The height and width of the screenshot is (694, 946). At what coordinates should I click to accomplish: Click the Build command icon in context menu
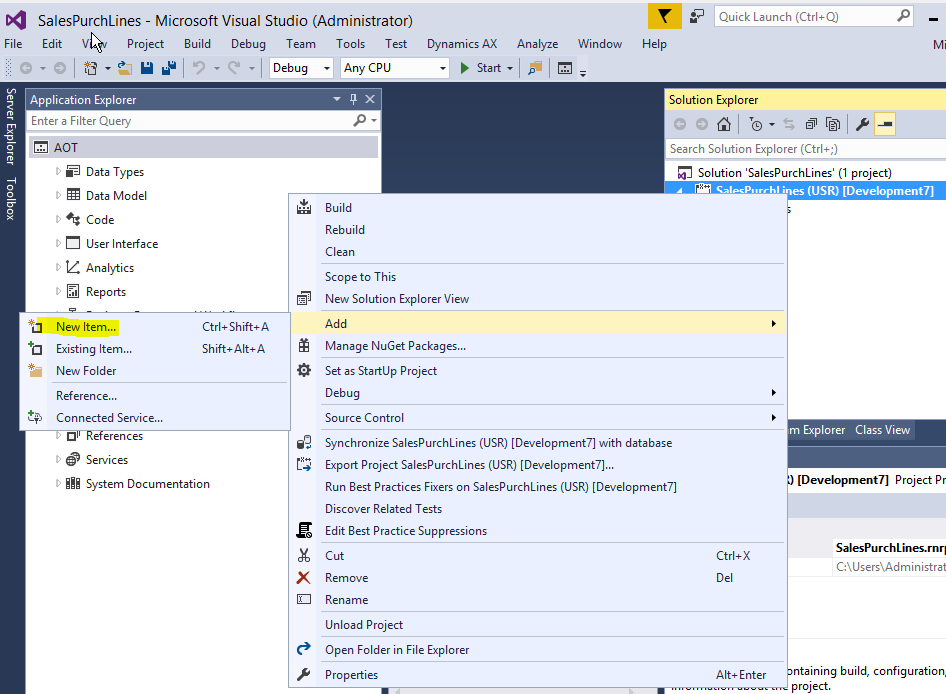[x=304, y=207]
